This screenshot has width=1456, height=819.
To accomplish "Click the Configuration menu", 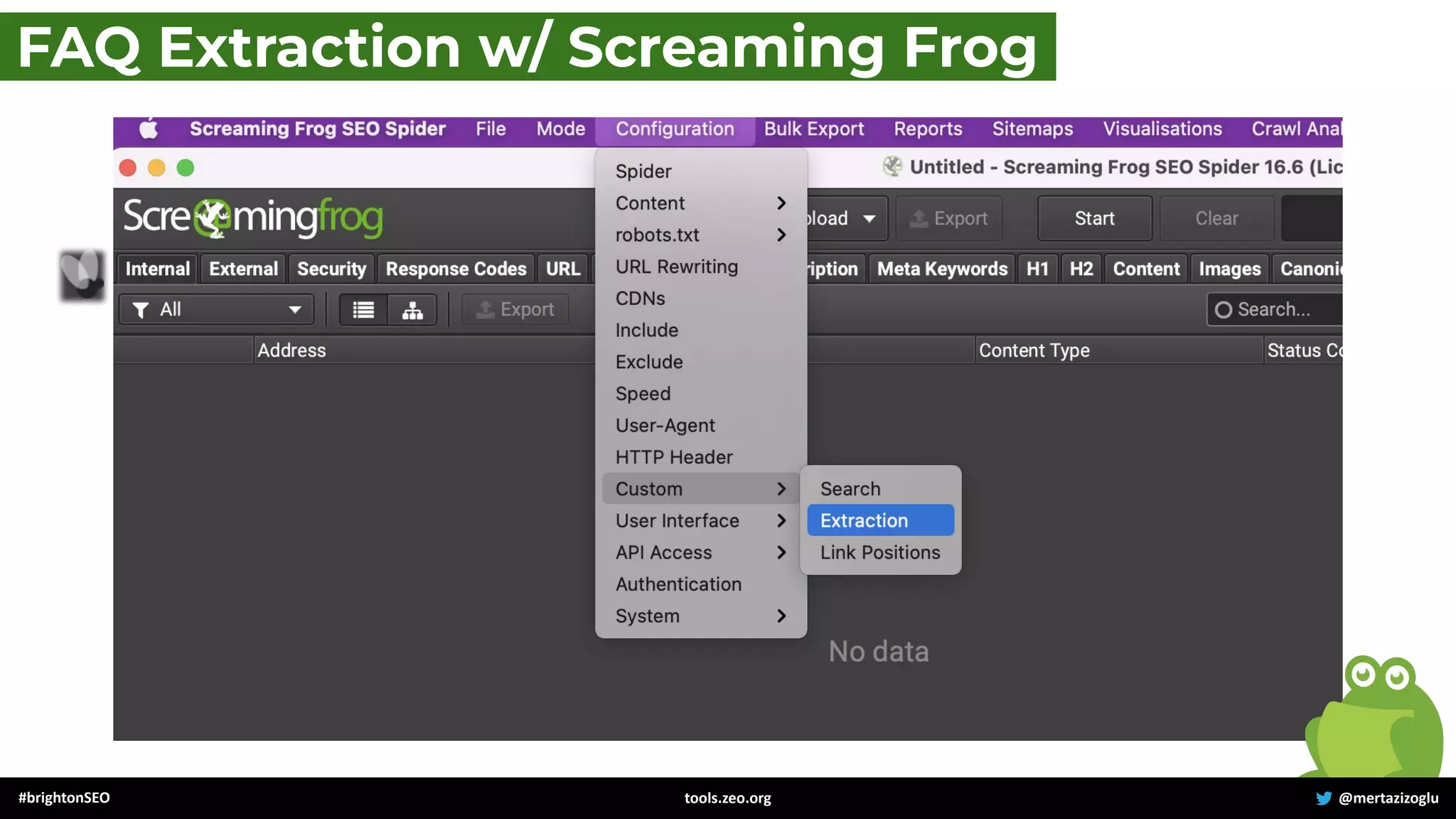I will (x=675, y=129).
